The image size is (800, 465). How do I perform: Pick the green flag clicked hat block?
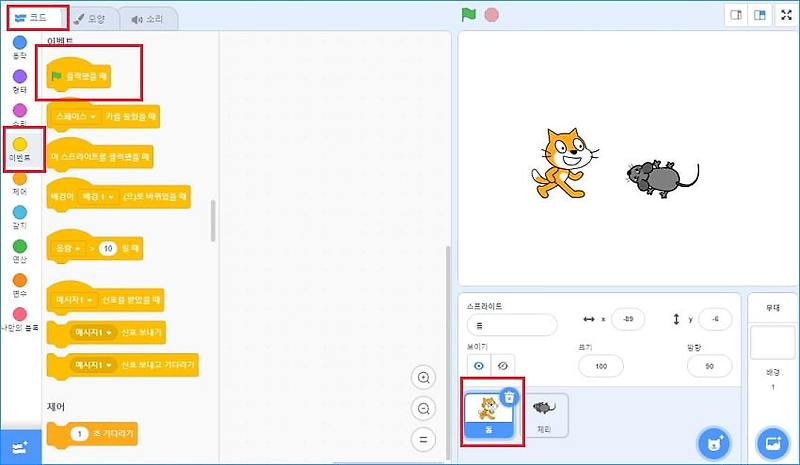[79, 76]
